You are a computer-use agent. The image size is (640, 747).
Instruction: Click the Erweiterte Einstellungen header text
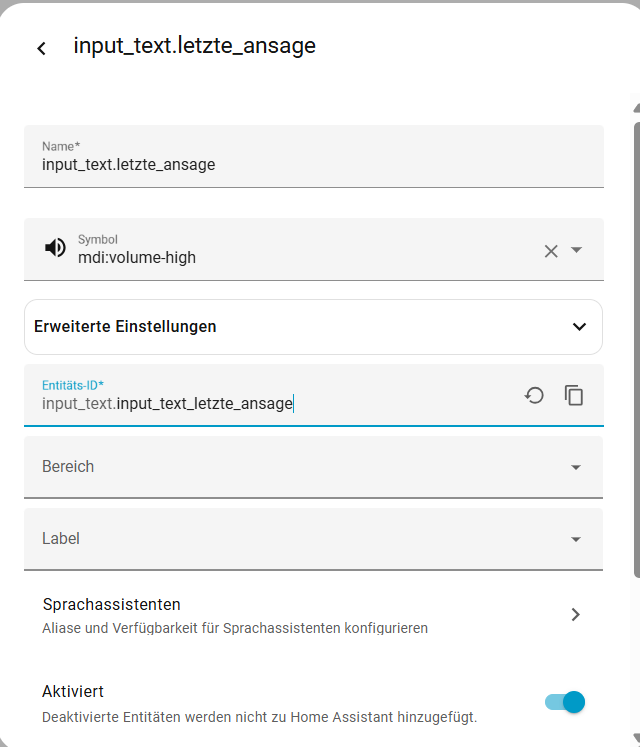pyautogui.click(x=125, y=327)
